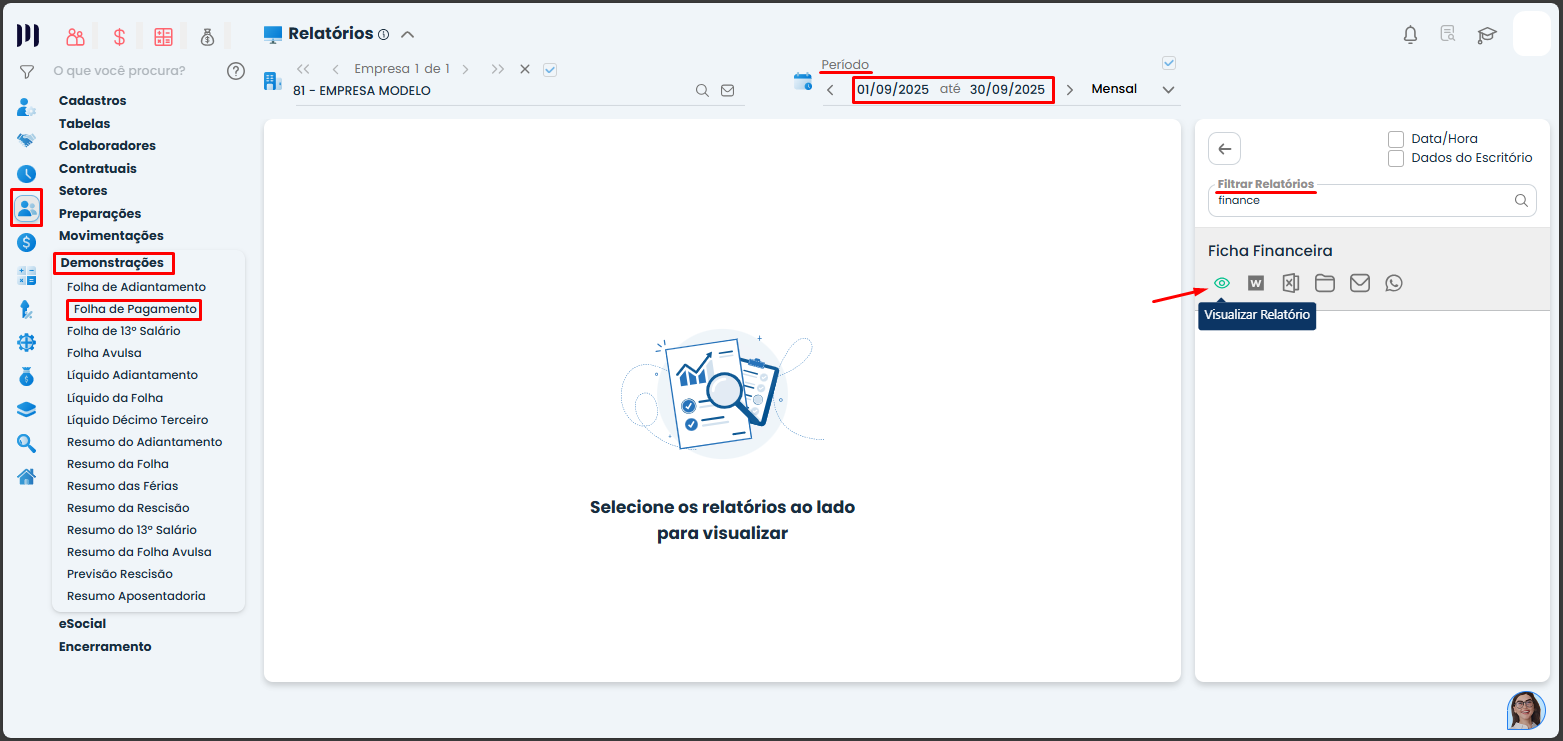Export Ficha Financeira to Word
Screen dimensions: 1563x741
1256,283
